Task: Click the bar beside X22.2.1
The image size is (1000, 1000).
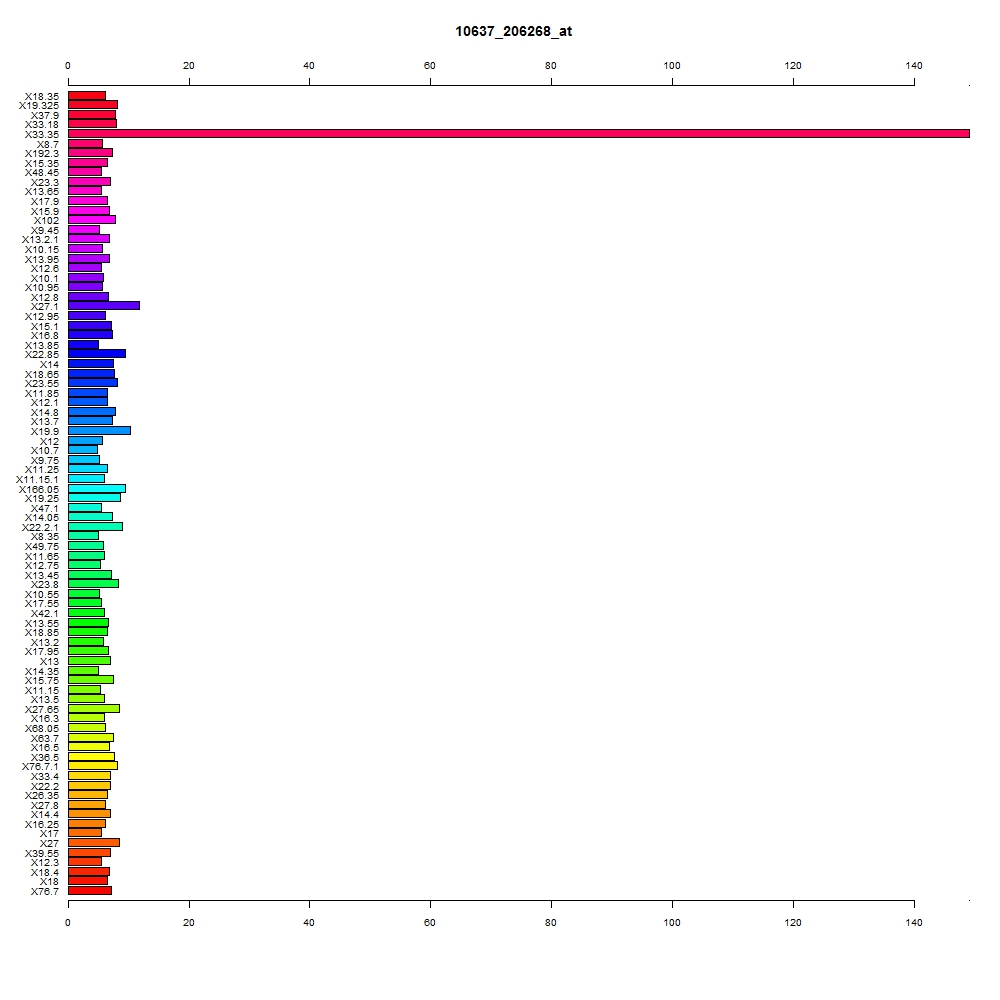Action: point(96,527)
